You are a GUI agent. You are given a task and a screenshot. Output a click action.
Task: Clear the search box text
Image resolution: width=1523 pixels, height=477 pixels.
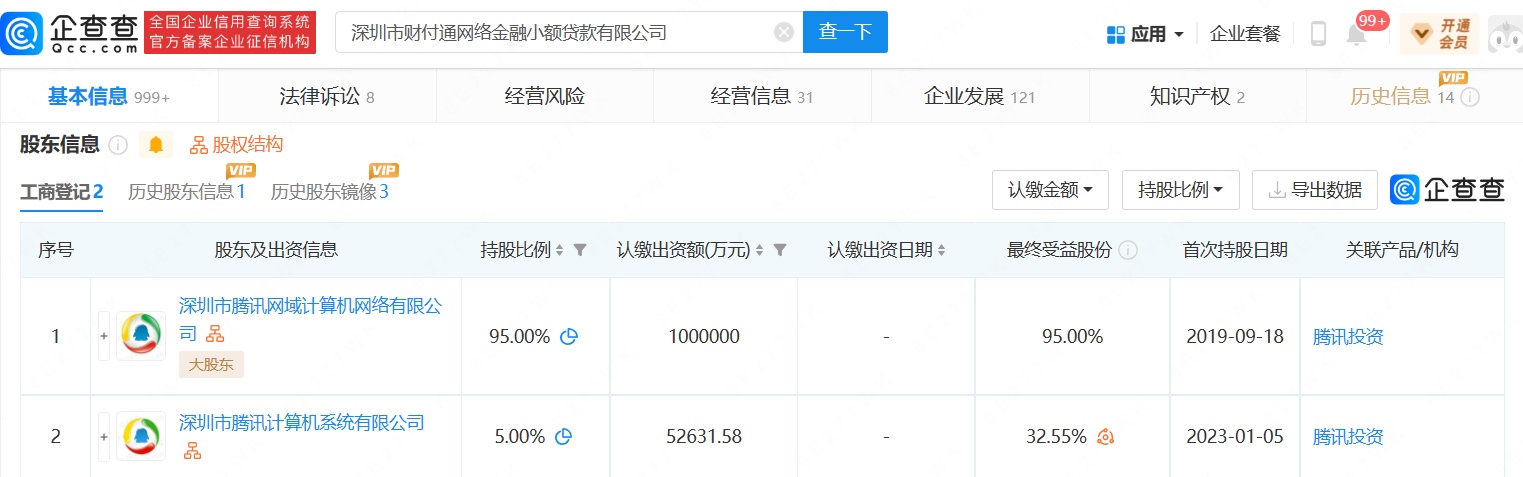tap(784, 32)
